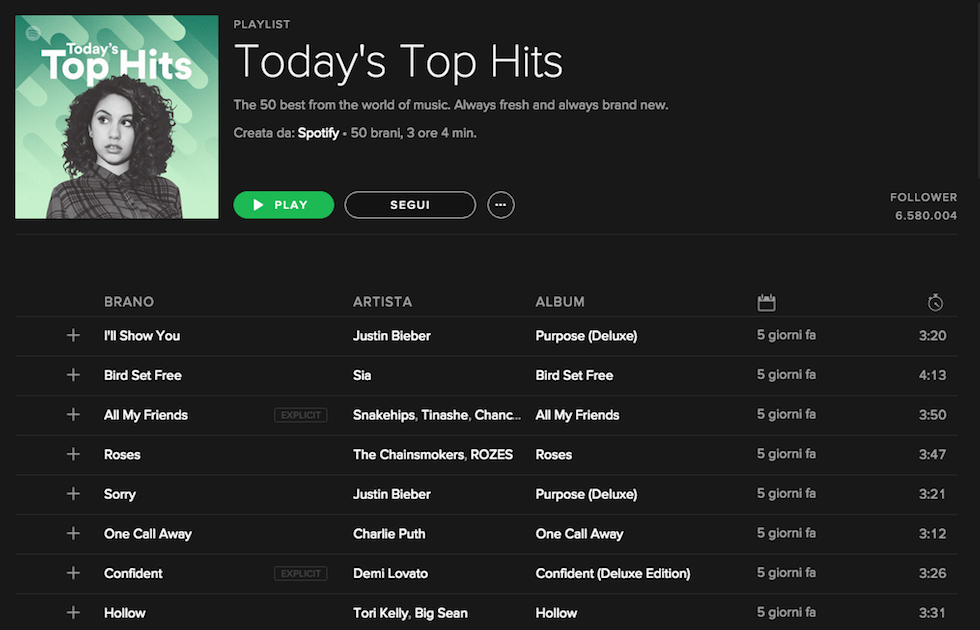Sort by the Album column header
The height and width of the screenshot is (630, 980).
(560, 302)
